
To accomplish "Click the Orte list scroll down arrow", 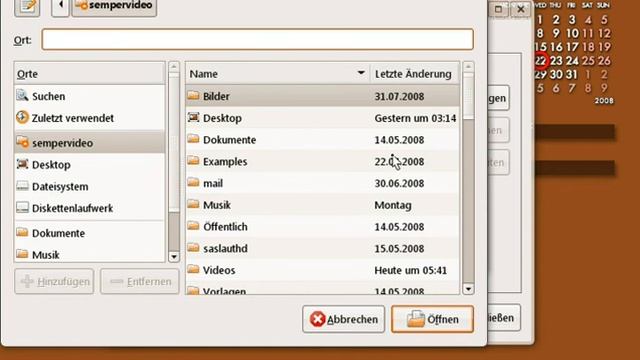I will click(x=174, y=257).
